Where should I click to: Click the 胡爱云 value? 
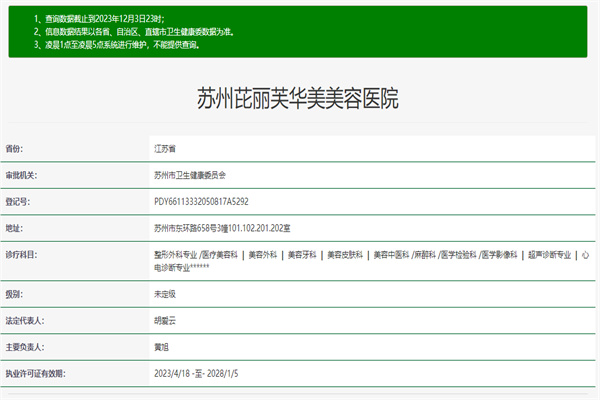[x=165, y=321]
